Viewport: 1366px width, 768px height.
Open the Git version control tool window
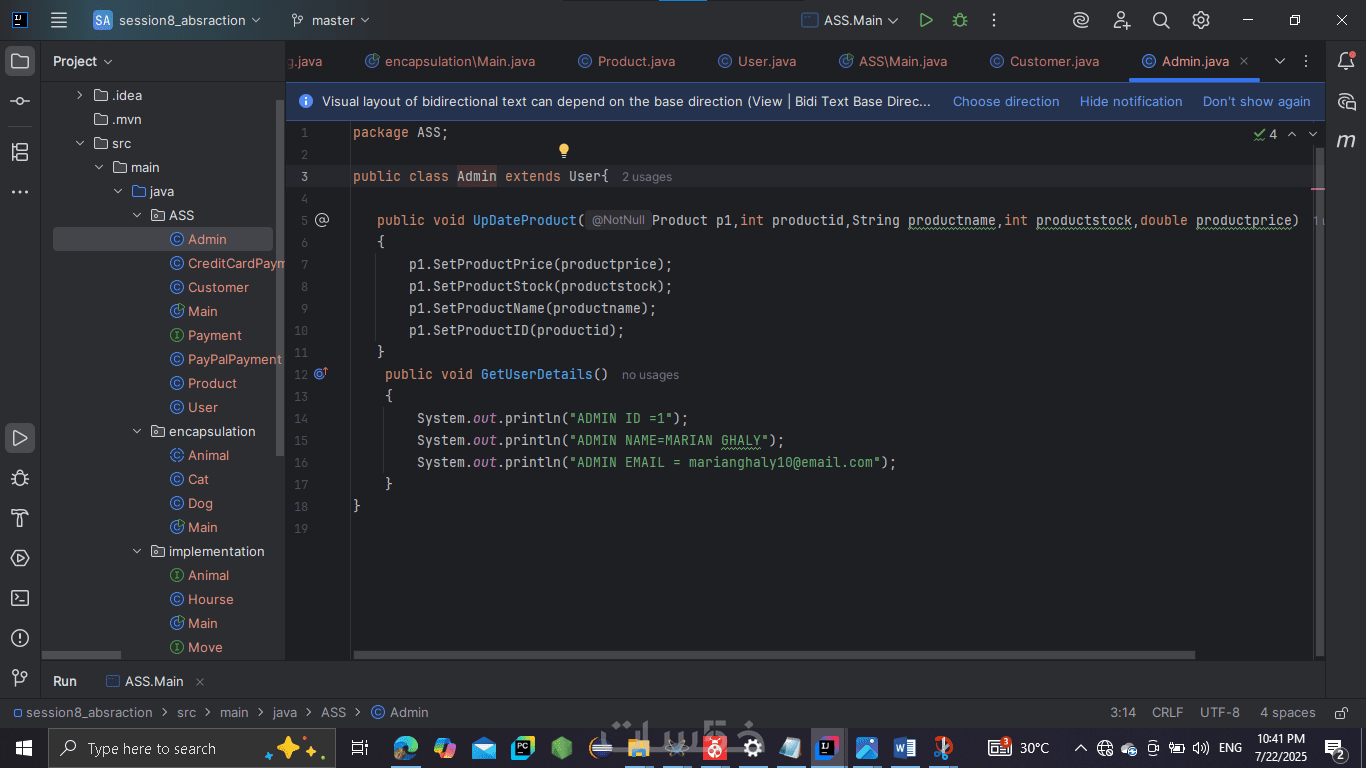20,678
